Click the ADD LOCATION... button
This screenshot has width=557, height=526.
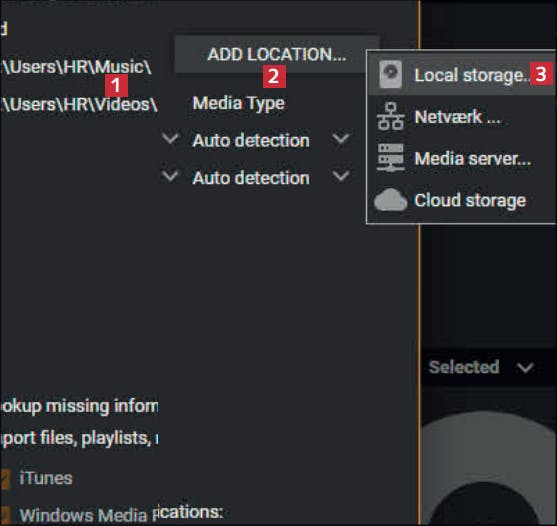[277, 55]
